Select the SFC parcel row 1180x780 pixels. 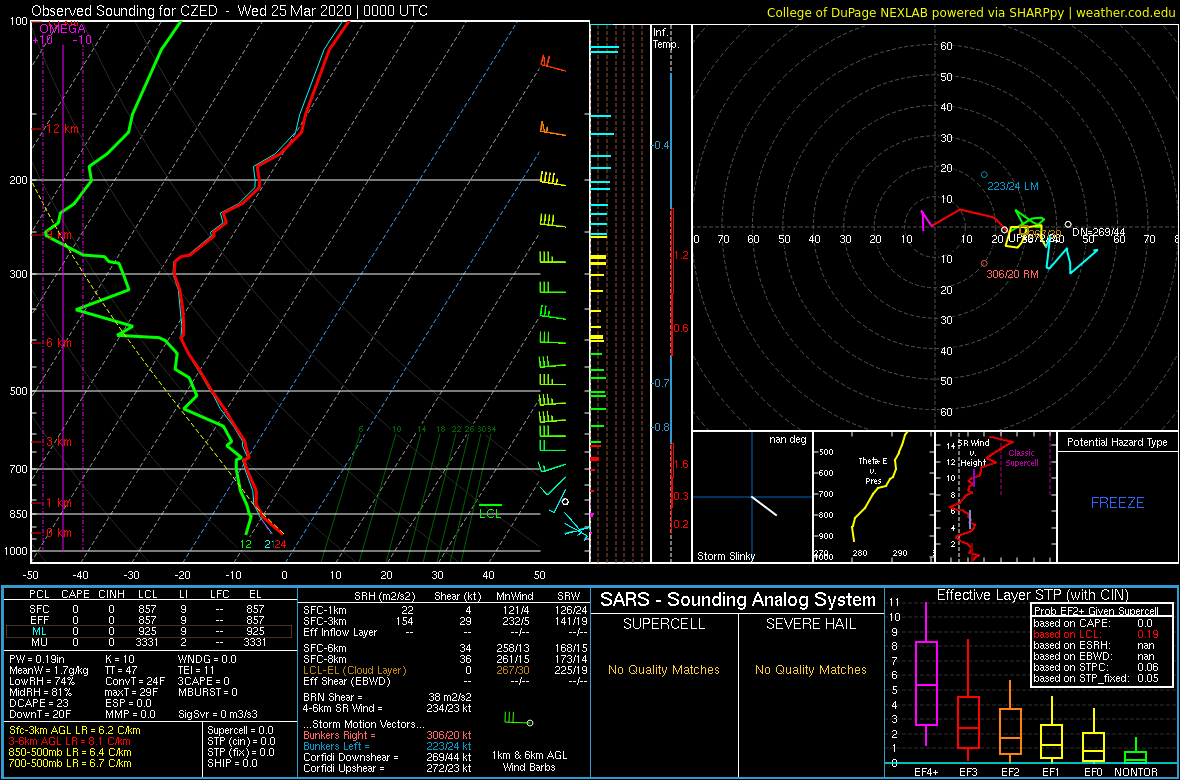(148, 608)
